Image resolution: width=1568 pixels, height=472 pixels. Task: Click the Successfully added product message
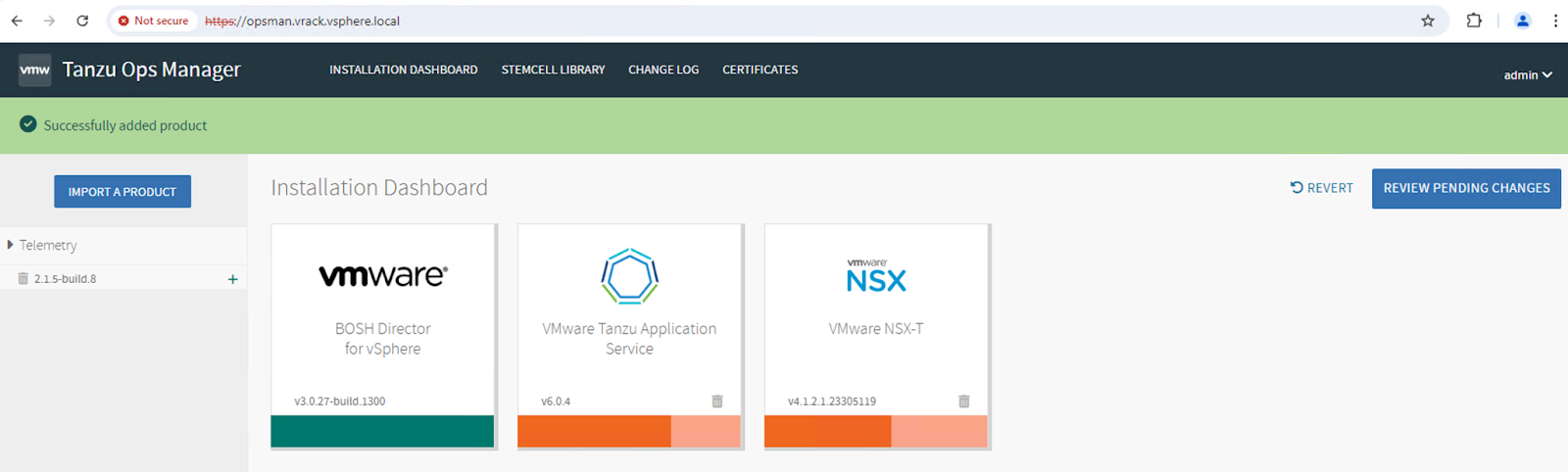pos(125,125)
